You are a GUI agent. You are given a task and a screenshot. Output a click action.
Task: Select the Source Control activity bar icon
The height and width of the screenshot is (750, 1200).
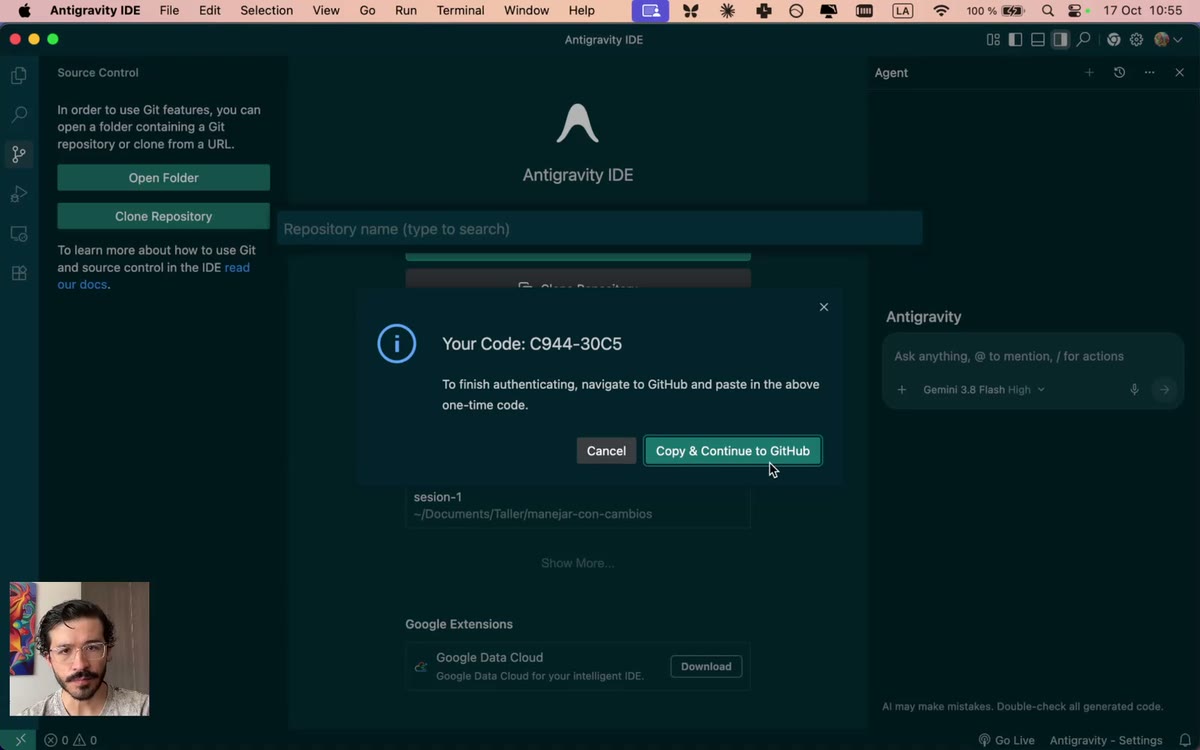[x=18, y=154]
